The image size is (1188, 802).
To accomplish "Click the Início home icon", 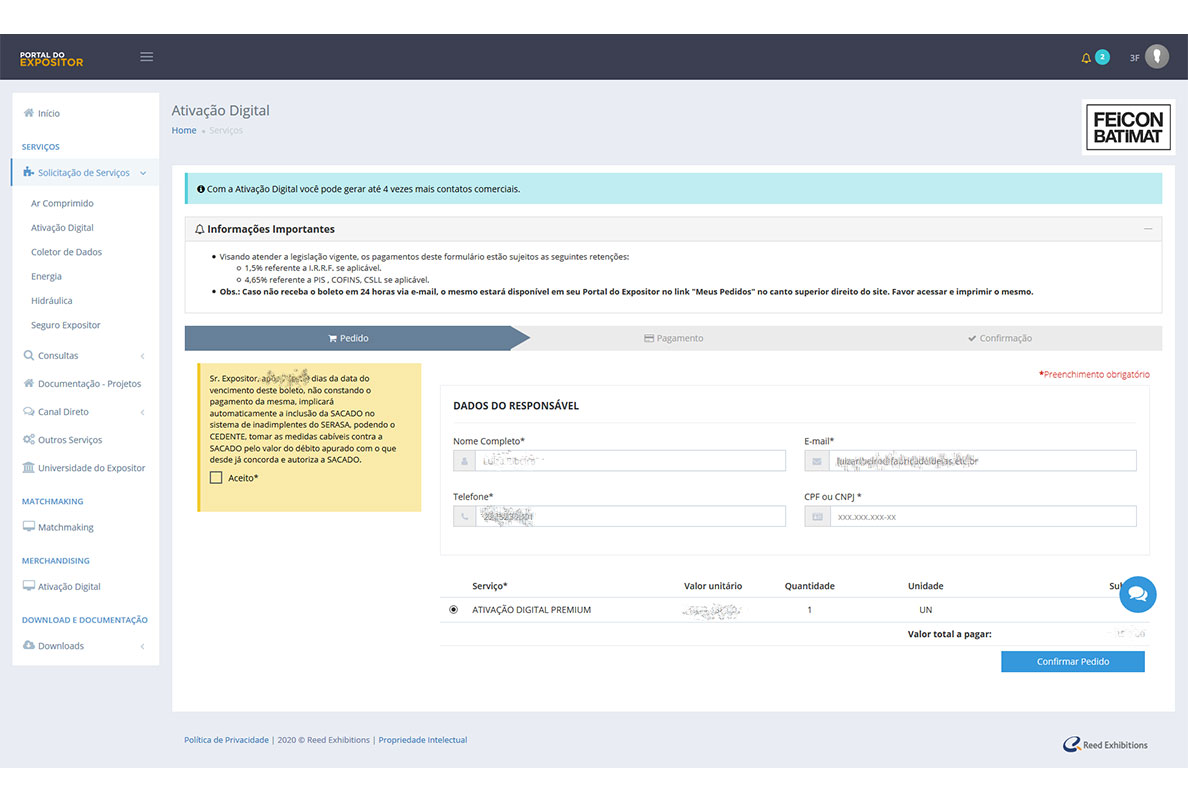I will click(x=29, y=113).
